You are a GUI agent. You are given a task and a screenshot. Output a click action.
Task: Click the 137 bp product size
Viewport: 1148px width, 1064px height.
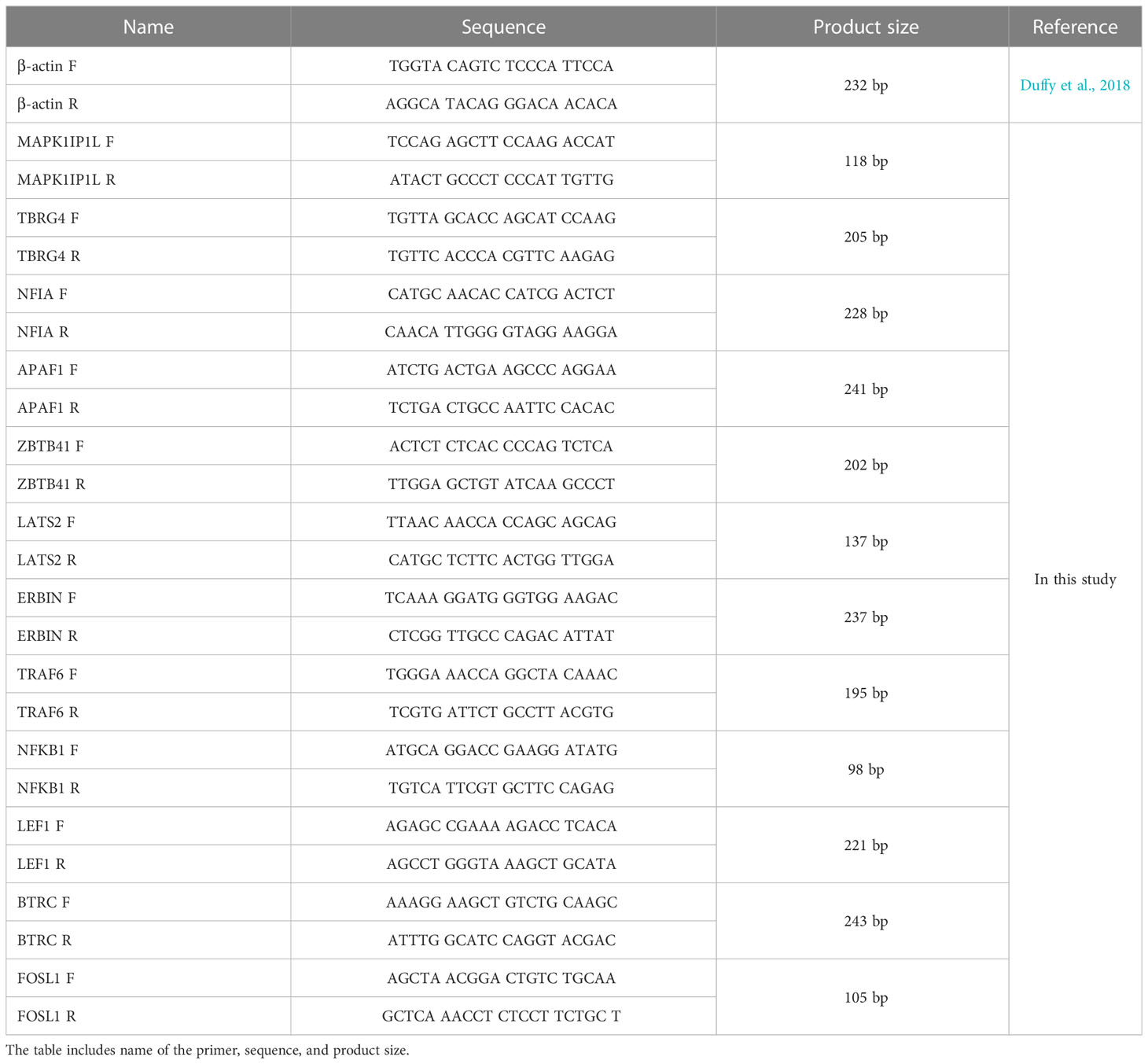(x=866, y=541)
